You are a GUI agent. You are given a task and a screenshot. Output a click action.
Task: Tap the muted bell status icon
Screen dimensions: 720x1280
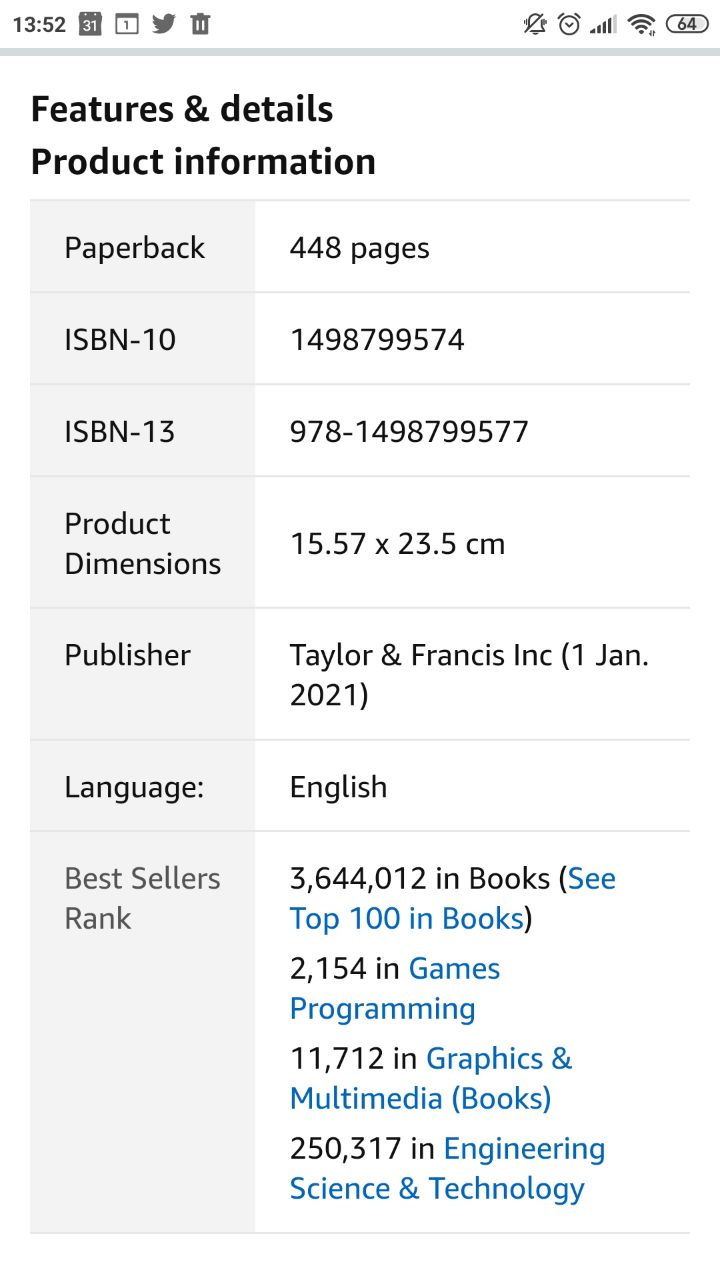coord(535,23)
